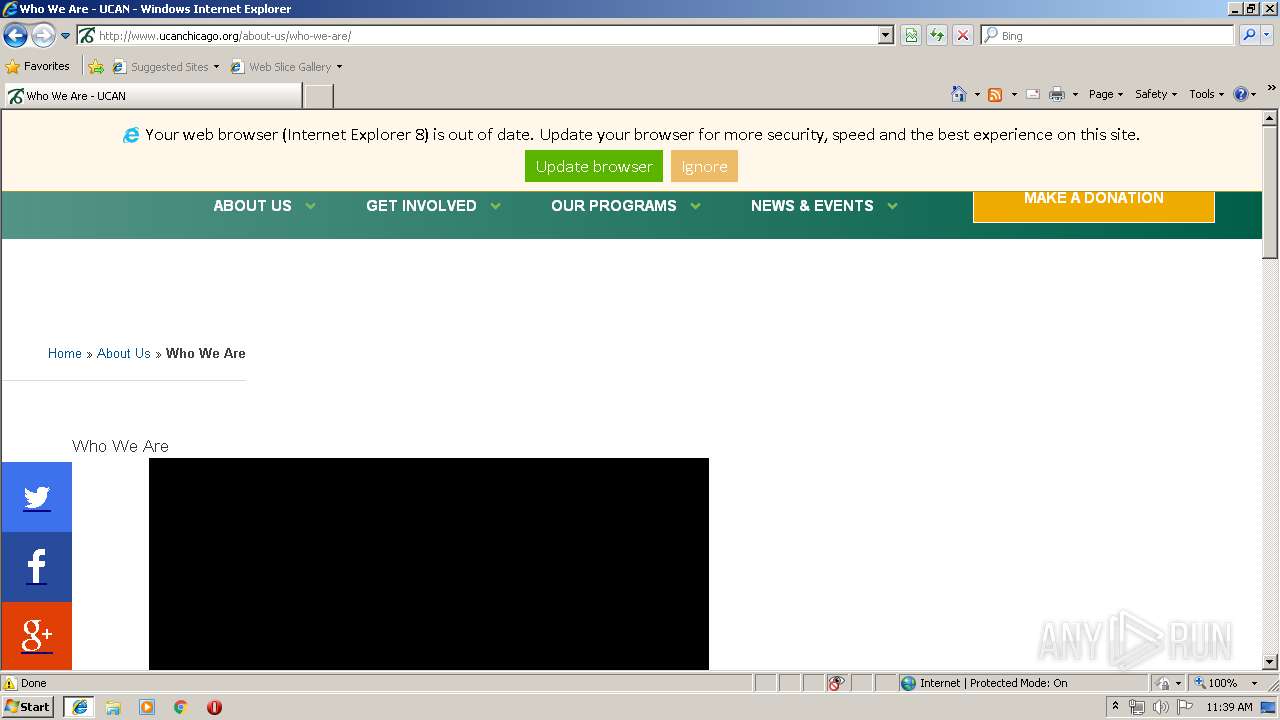The width and height of the screenshot is (1280, 720).
Task: Launch Google Chrome from the taskbar
Action: coord(181,707)
